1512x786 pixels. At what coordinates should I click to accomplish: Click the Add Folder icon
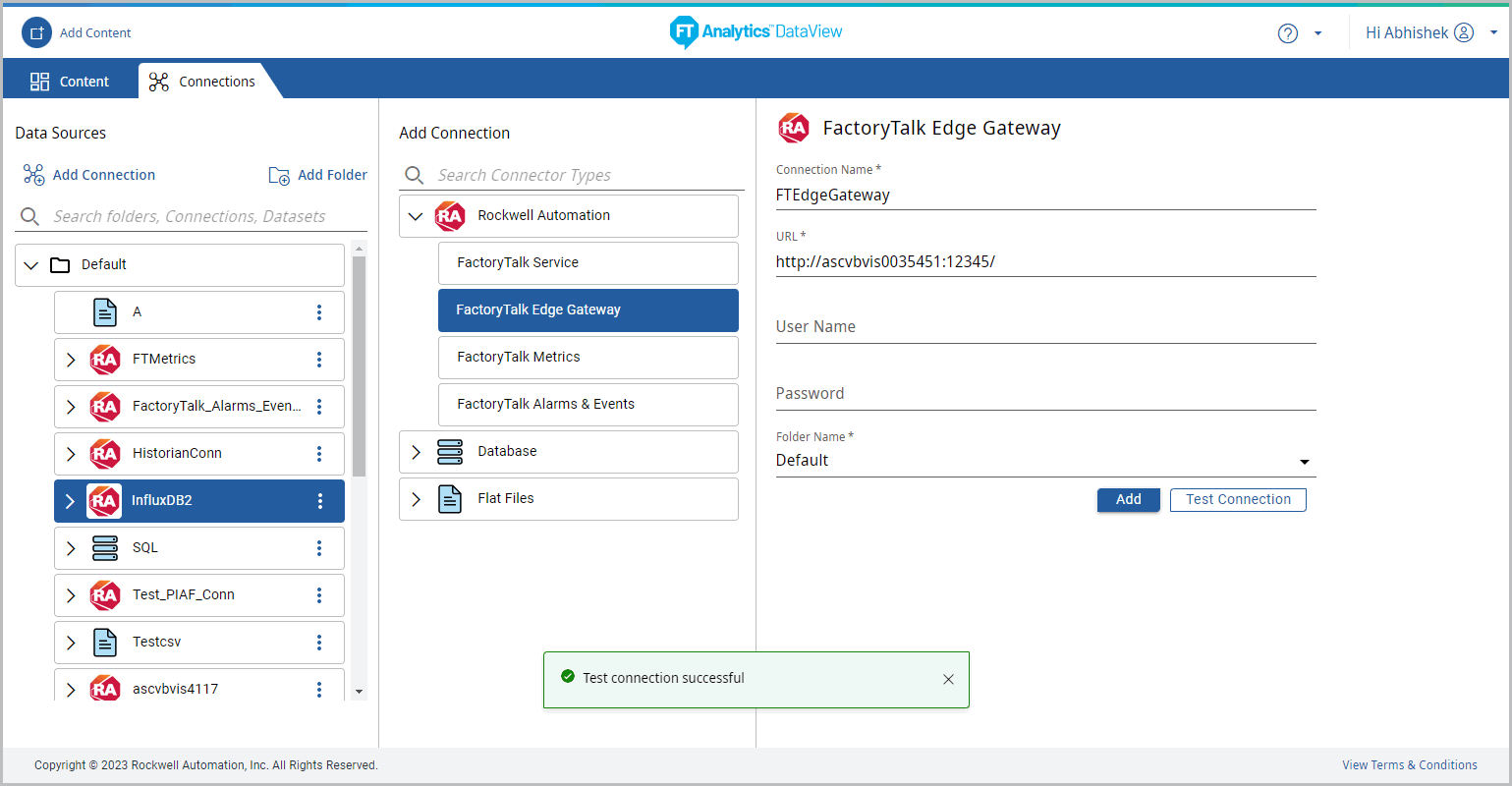point(279,175)
